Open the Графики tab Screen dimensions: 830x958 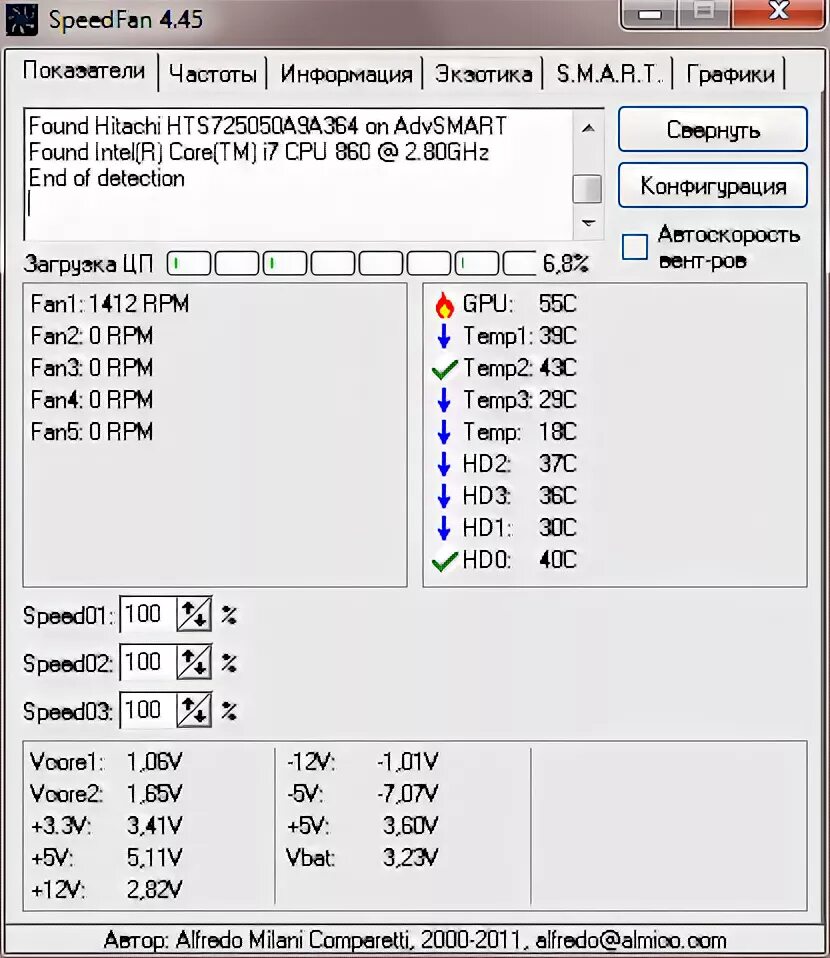click(730, 74)
